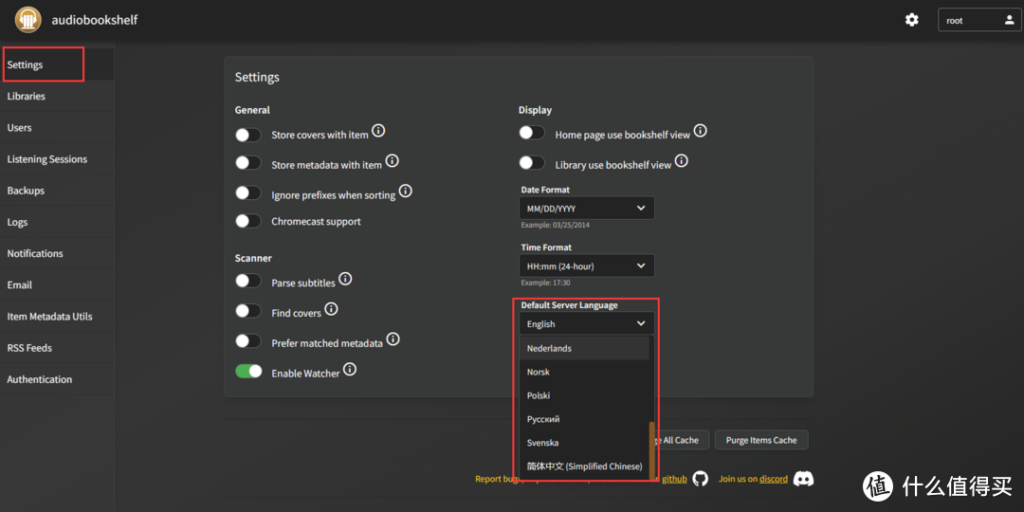1024x512 pixels.
Task: Click info icon beside Enable Watcher
Action: click(349, 370)
